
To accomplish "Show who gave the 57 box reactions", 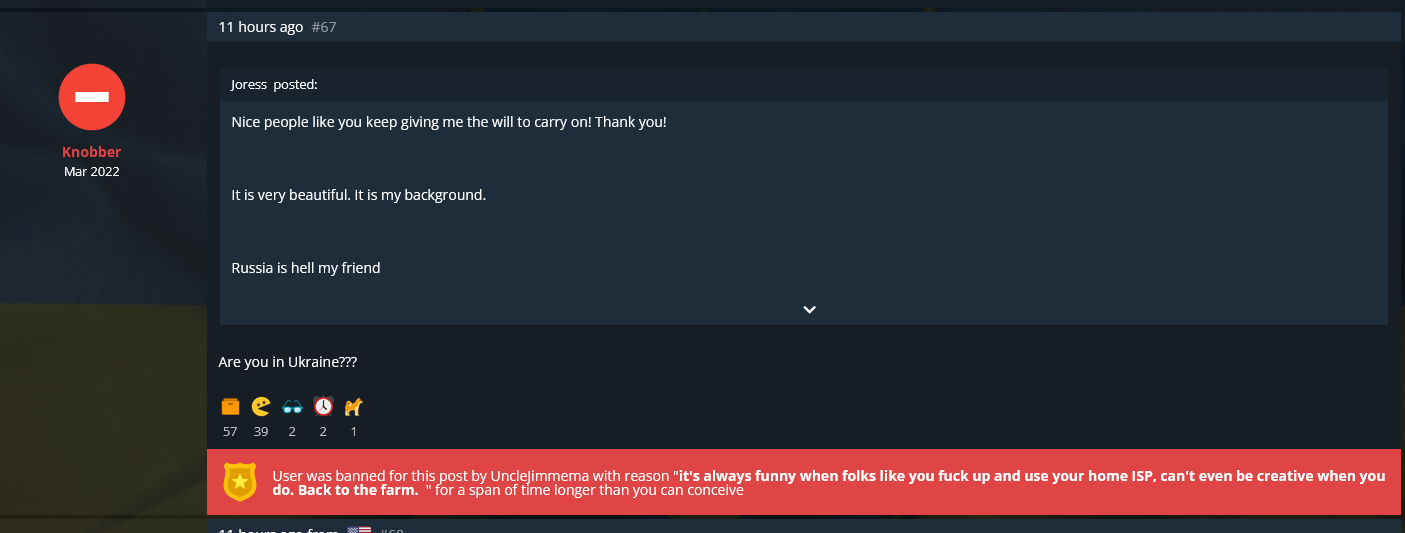I will coord(230,432).
